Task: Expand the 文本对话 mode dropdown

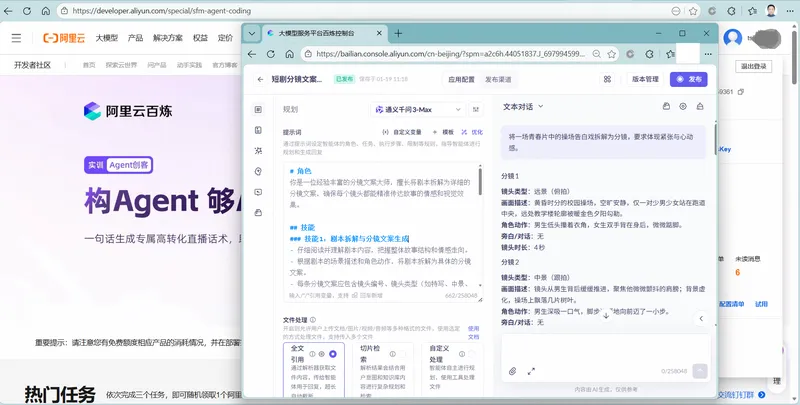Action: (523, 107)
